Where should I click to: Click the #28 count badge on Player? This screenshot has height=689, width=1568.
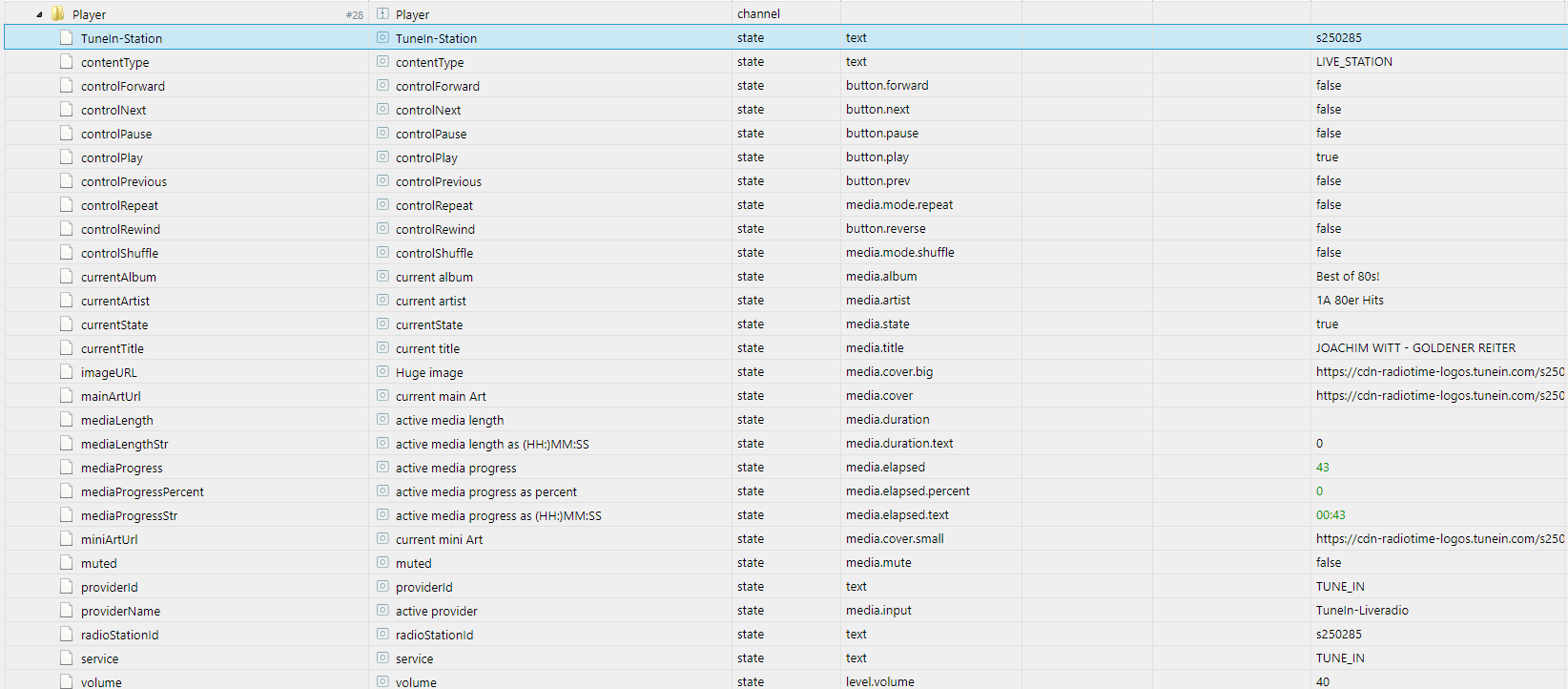(x=354, y=15)
